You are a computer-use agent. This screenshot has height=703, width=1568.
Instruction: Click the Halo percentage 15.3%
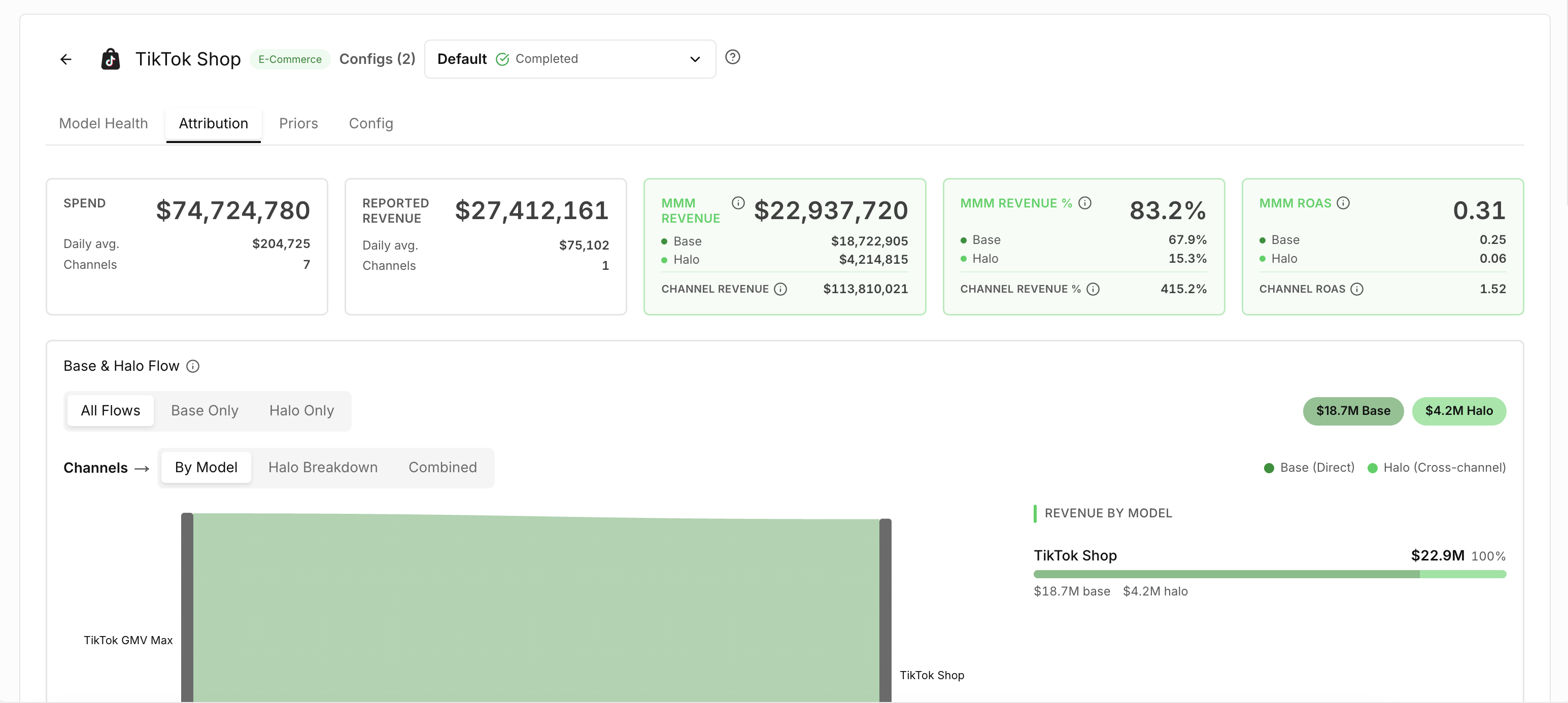point(1187,259)
